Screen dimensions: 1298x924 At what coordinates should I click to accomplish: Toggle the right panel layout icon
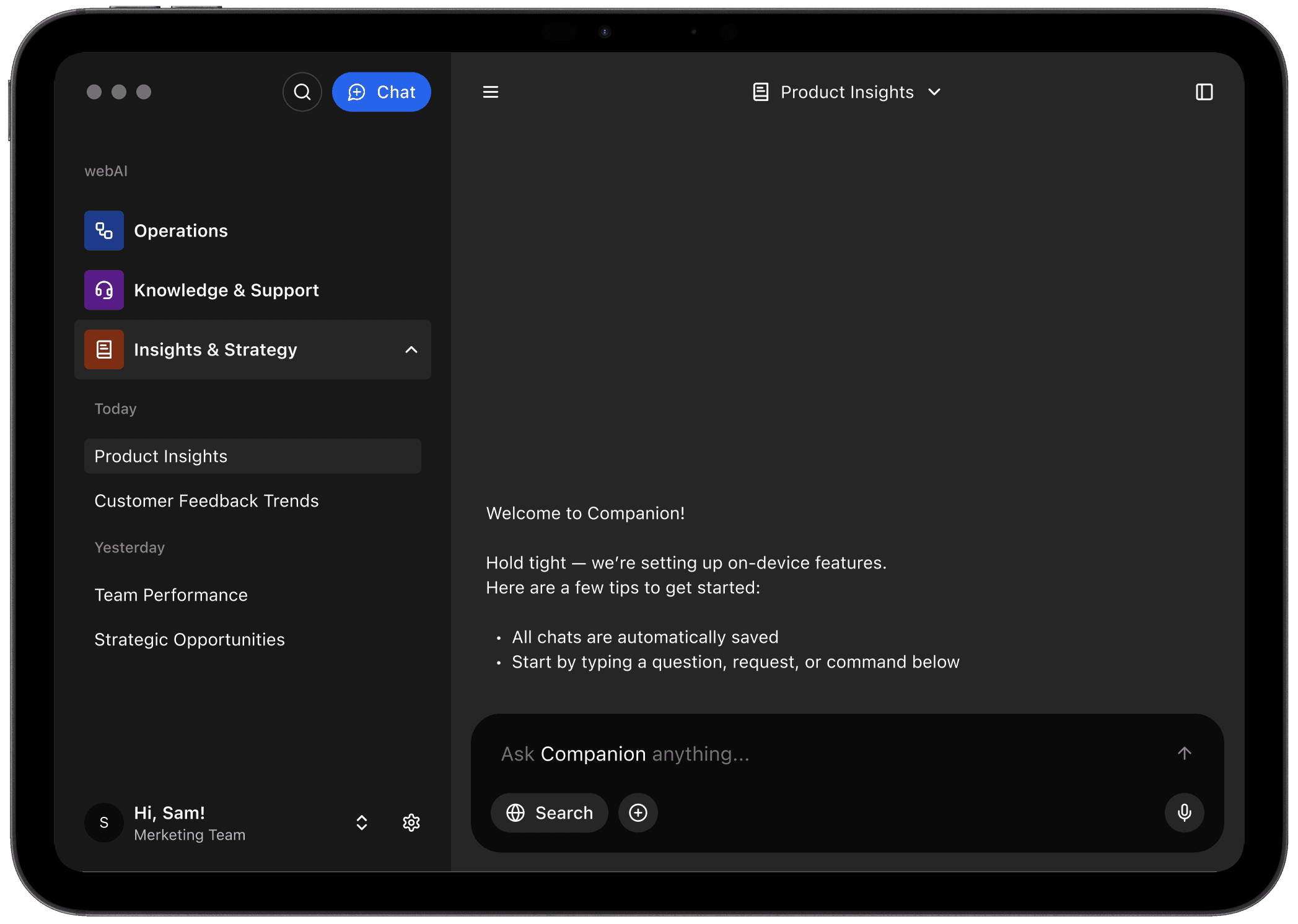pos(1203,92)
